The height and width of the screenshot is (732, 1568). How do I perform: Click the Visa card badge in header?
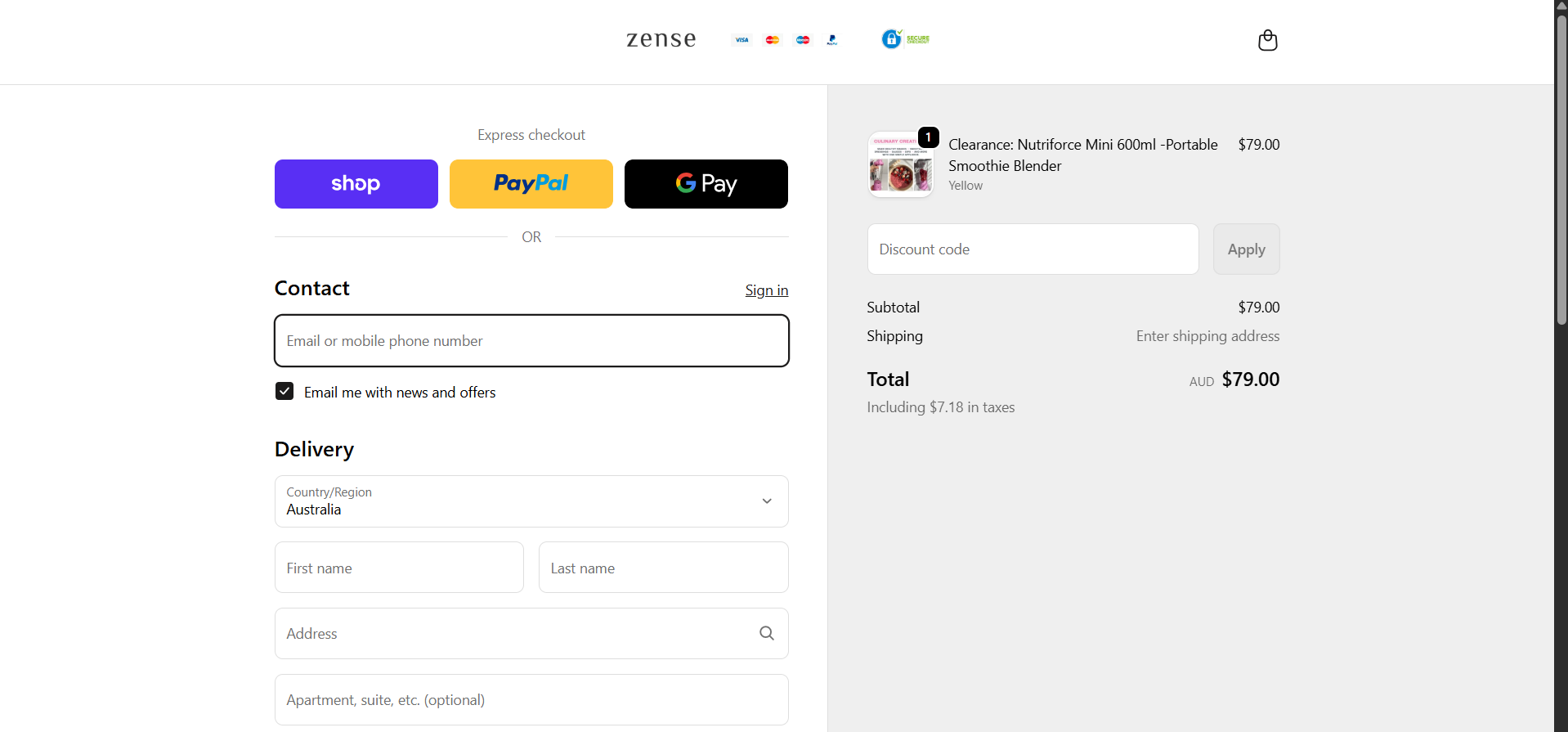tap(741, 39)
